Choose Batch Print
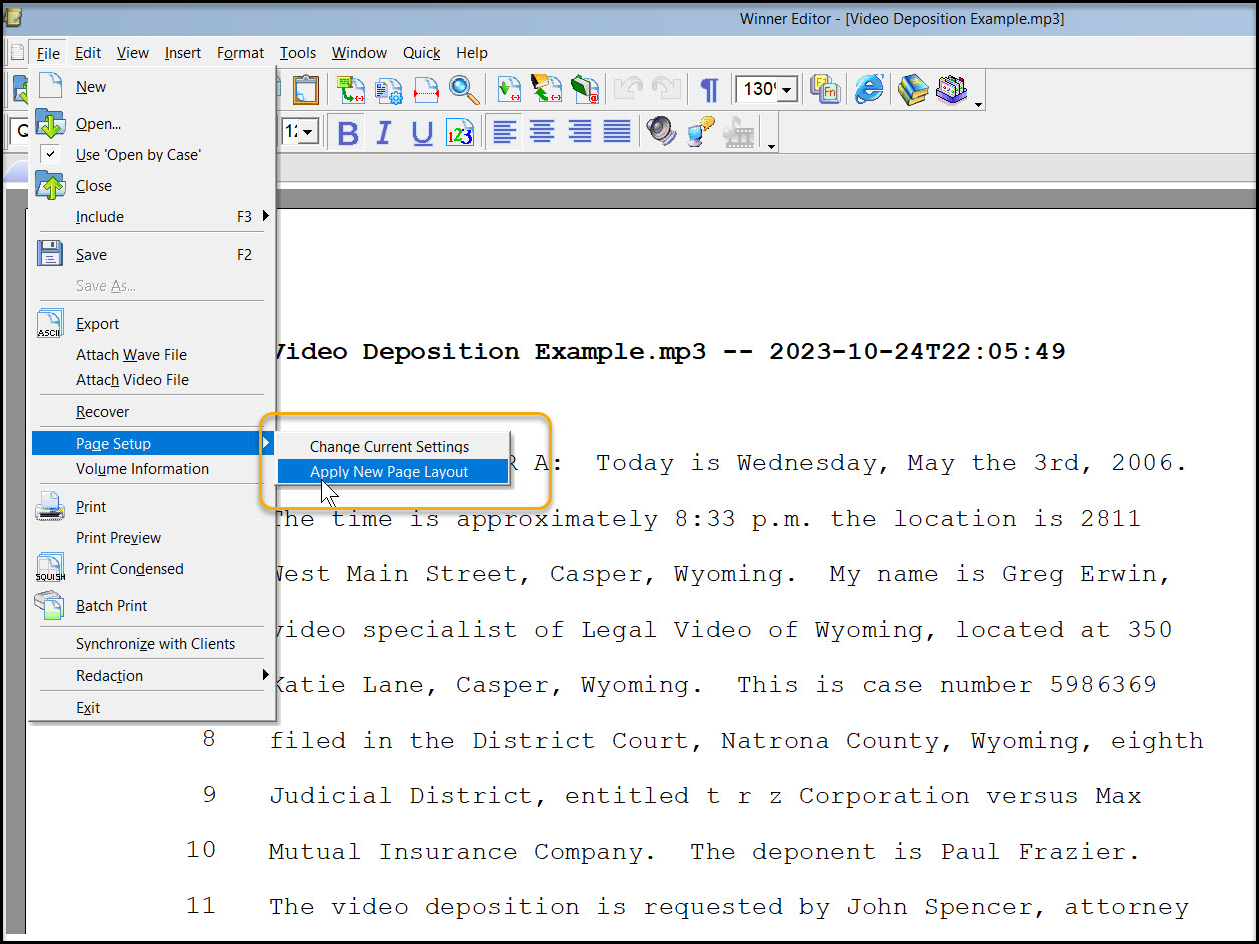 coord(153,606)
